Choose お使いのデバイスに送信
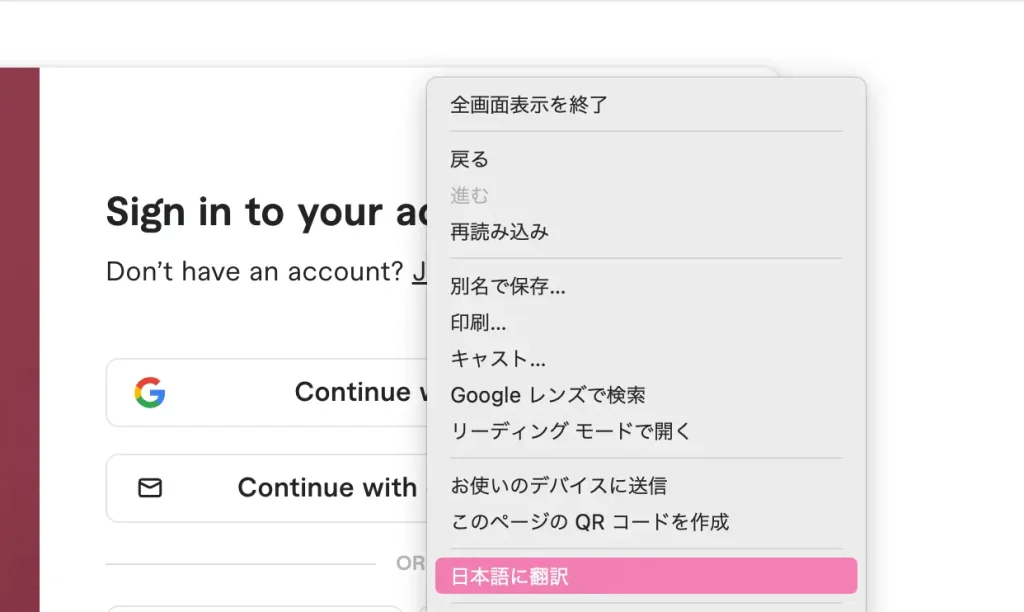The height and width of the screenshot is (612, 1024). coord(558,486)
